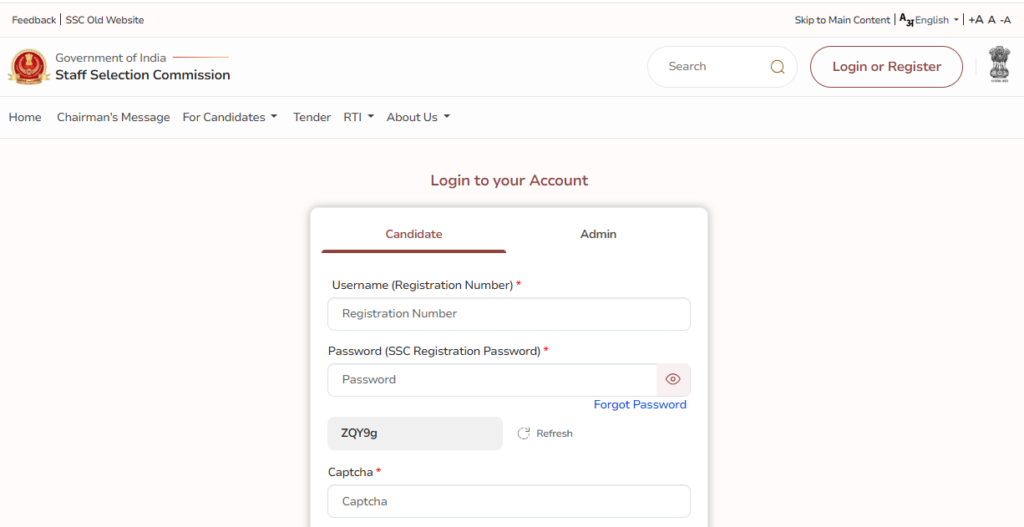Open the Forgot Password link
The height and width of the screenshot is (527, 1024).
[640, 404]
